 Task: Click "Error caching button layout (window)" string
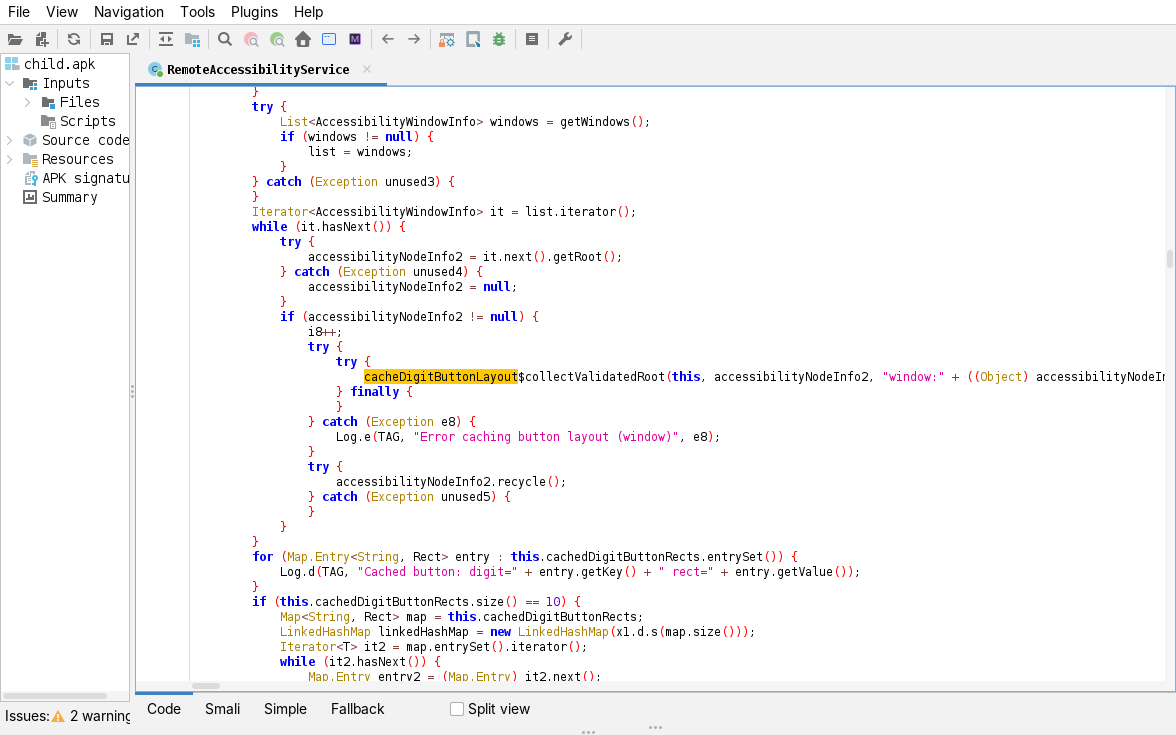546,436
